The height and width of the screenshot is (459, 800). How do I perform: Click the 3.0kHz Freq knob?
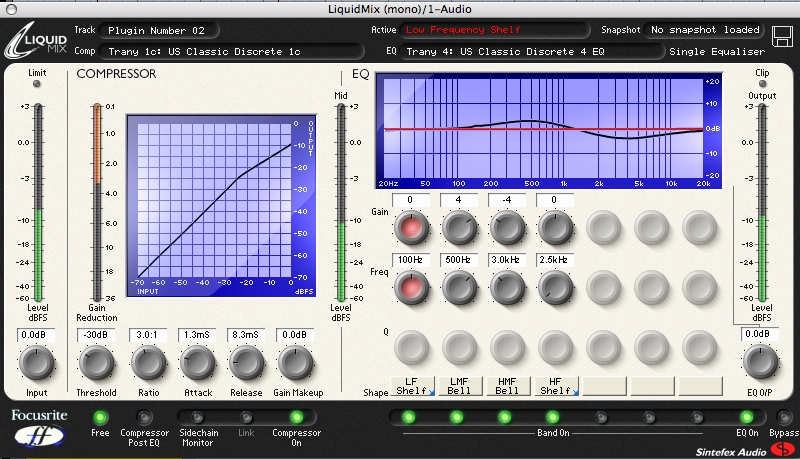[x=507, y=287]
